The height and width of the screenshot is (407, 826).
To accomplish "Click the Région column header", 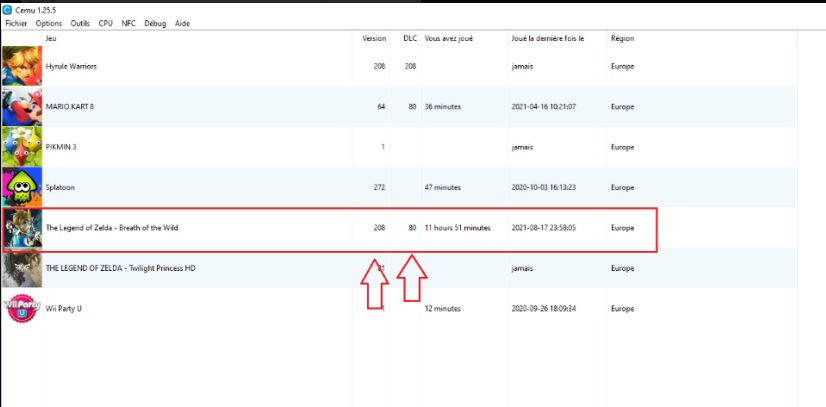I will (x=622, y=38).
